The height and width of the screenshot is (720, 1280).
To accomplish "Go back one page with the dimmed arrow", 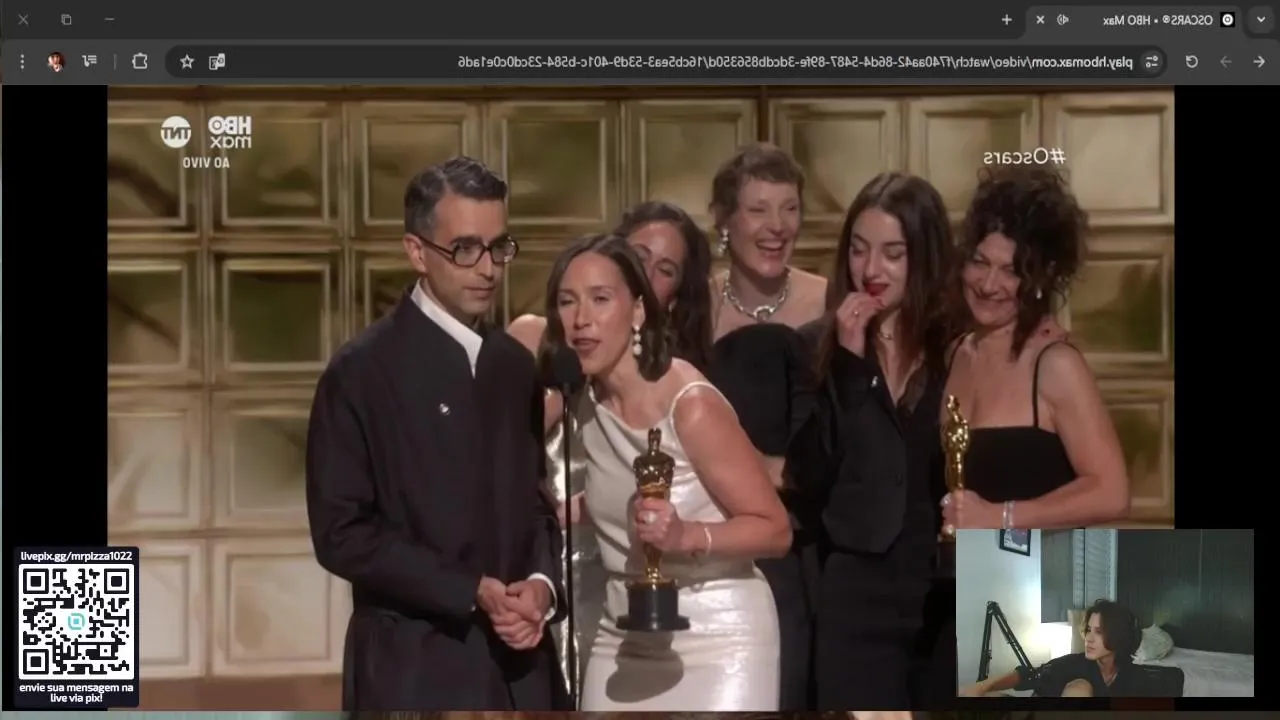I will pyautogui.click(x=1225, y=62).
